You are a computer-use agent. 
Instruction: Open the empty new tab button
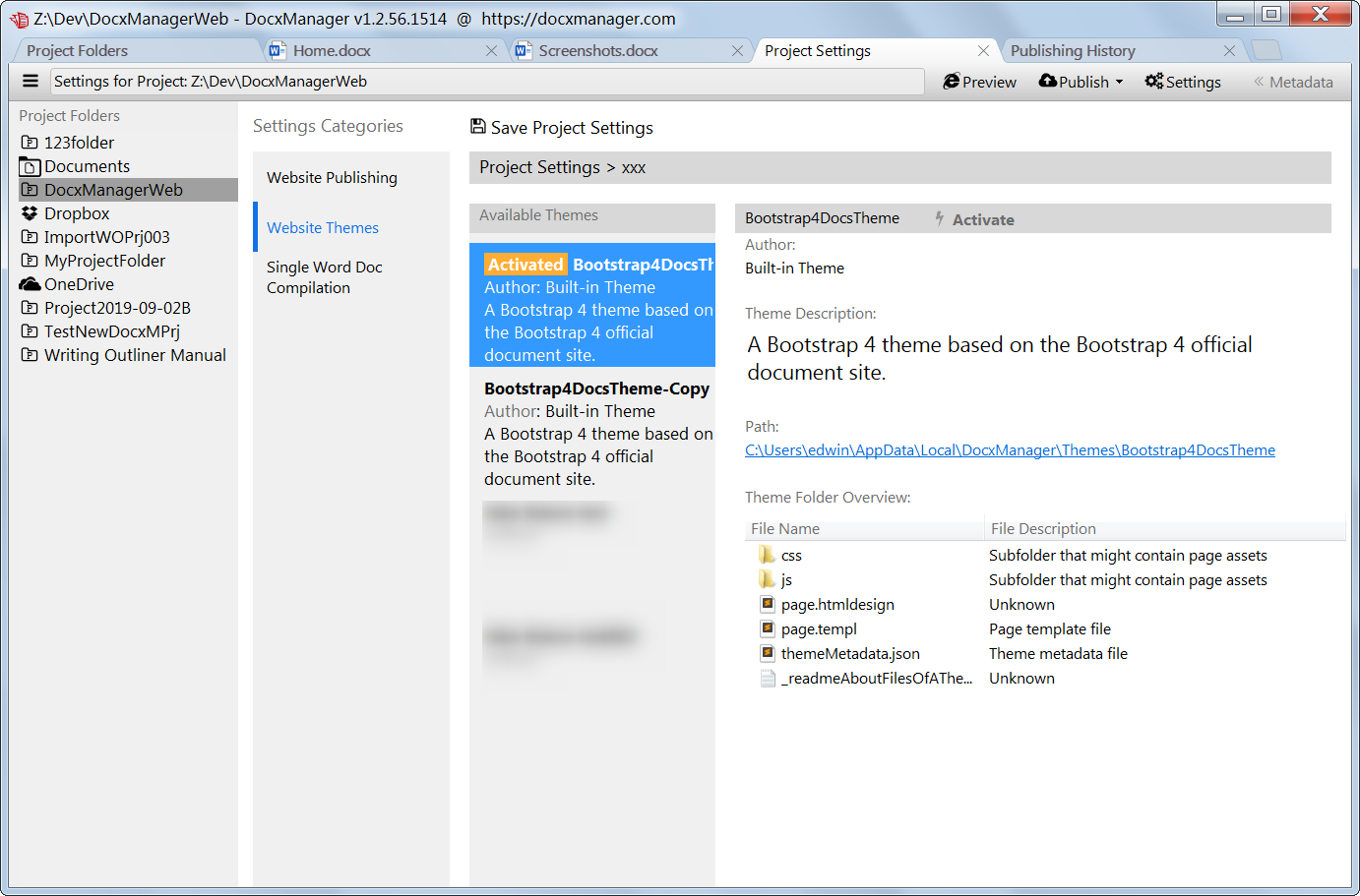[x=1267, y=50]
